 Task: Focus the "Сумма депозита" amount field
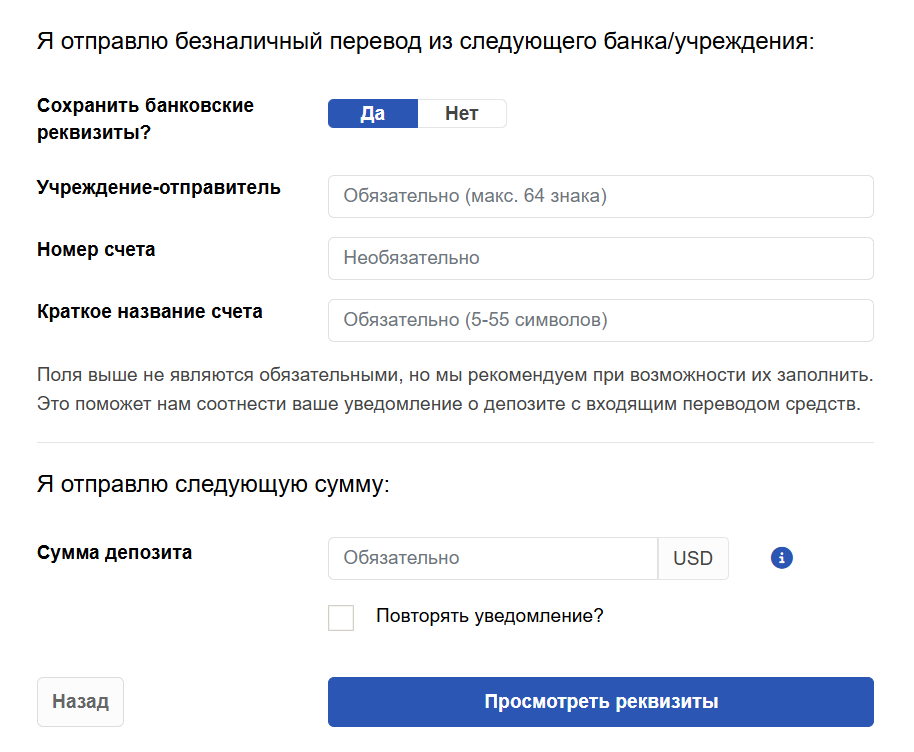(x=493, y=558)
